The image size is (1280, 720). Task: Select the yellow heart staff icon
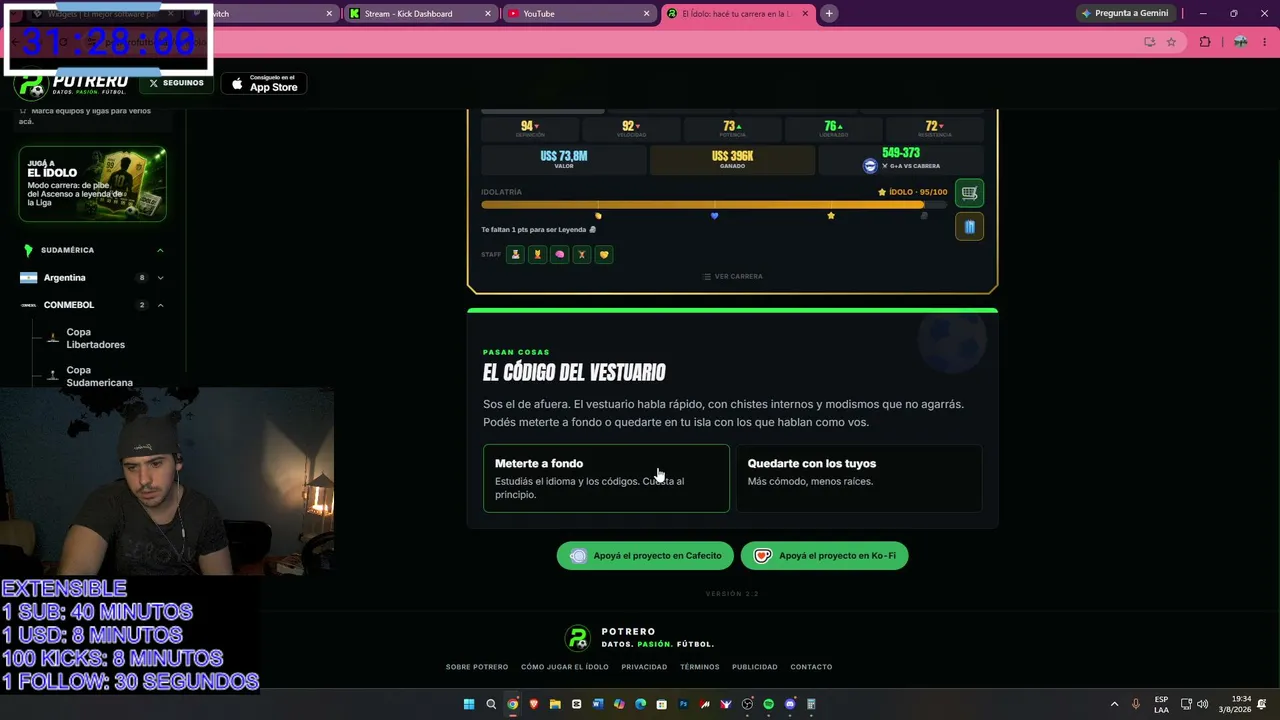point(604,254)
